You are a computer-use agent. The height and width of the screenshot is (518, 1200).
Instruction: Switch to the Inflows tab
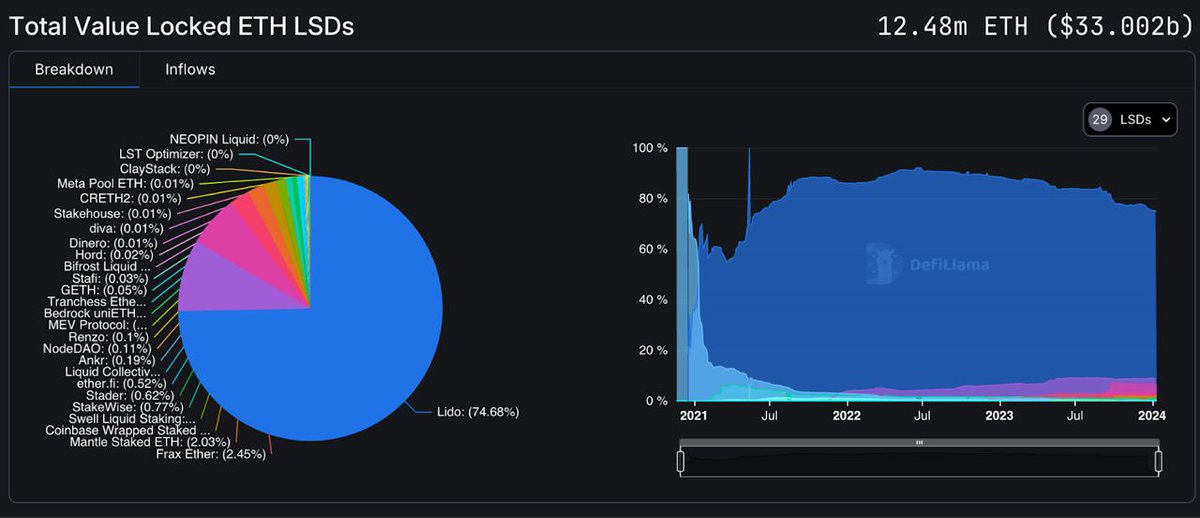190,70
